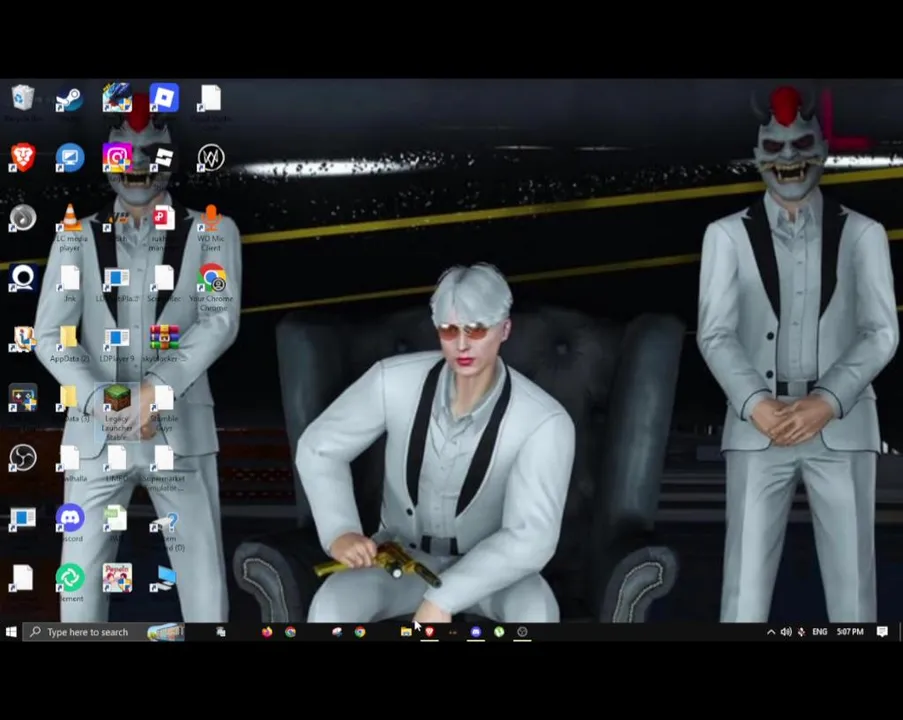This screenshot has width=903, height=720.
Task: Open the Data (3) folder
Action: tap(70, 404)
